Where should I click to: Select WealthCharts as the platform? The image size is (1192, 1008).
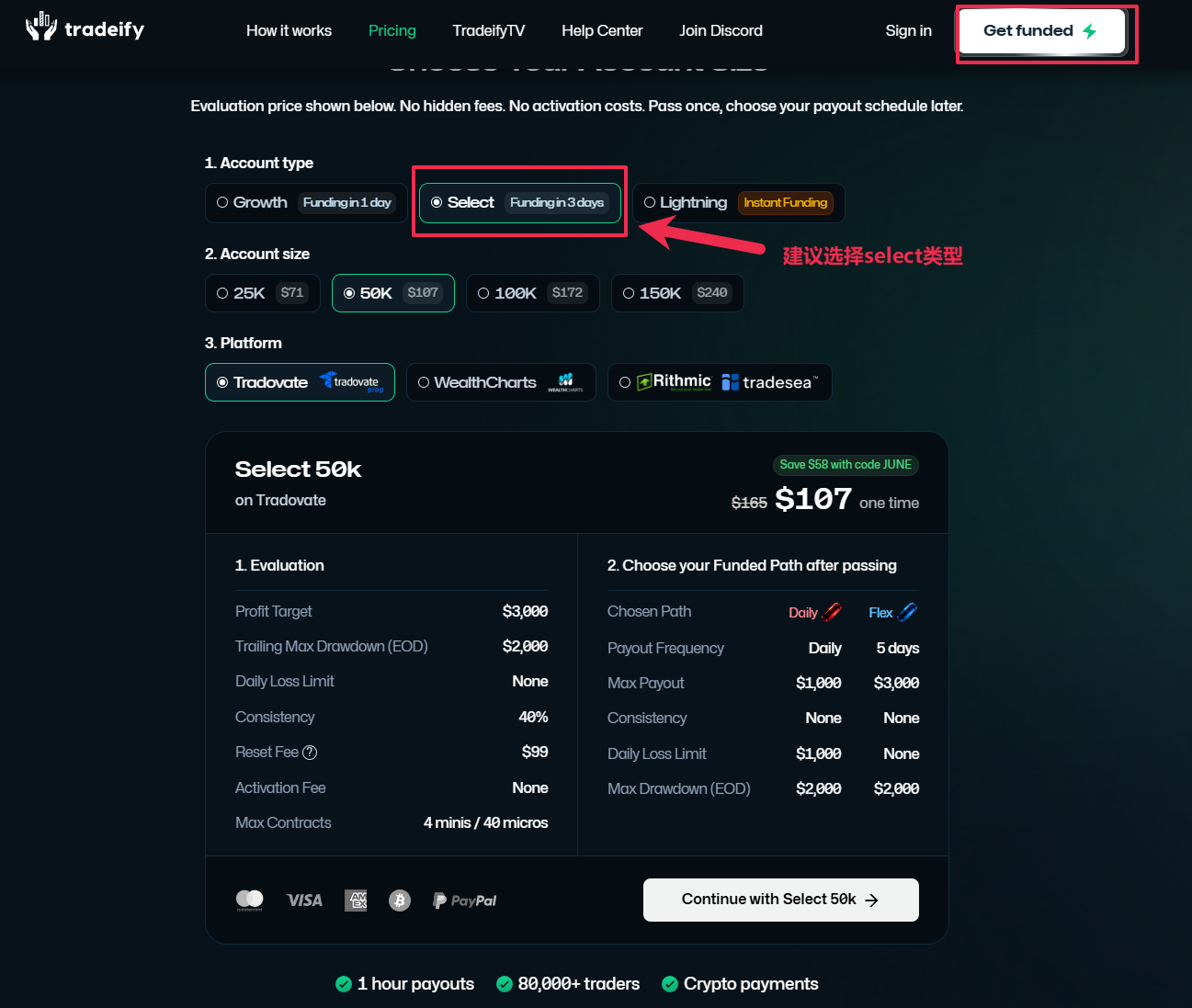point(501,382)
